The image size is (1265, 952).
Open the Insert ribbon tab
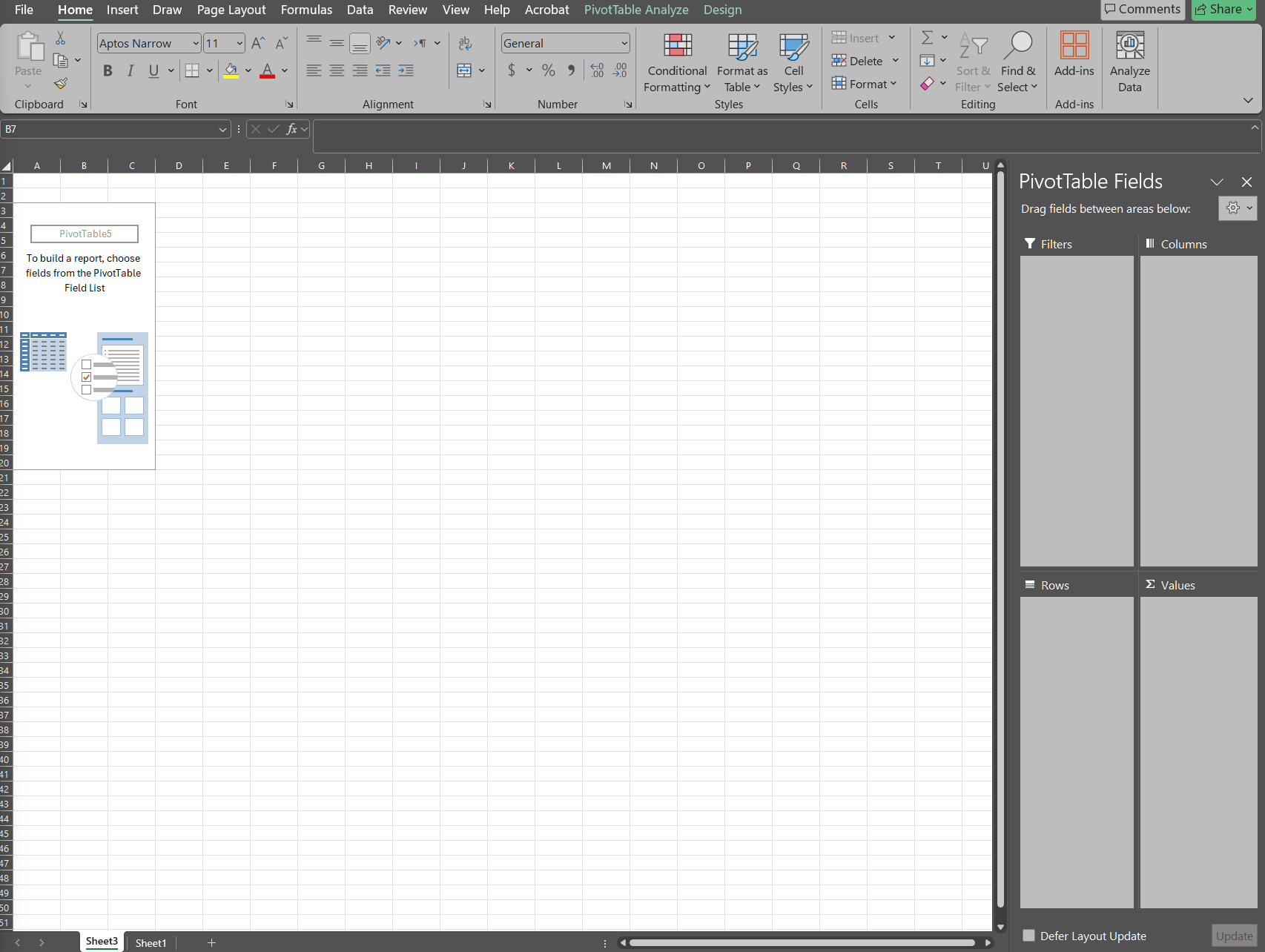tap(122, 10)
